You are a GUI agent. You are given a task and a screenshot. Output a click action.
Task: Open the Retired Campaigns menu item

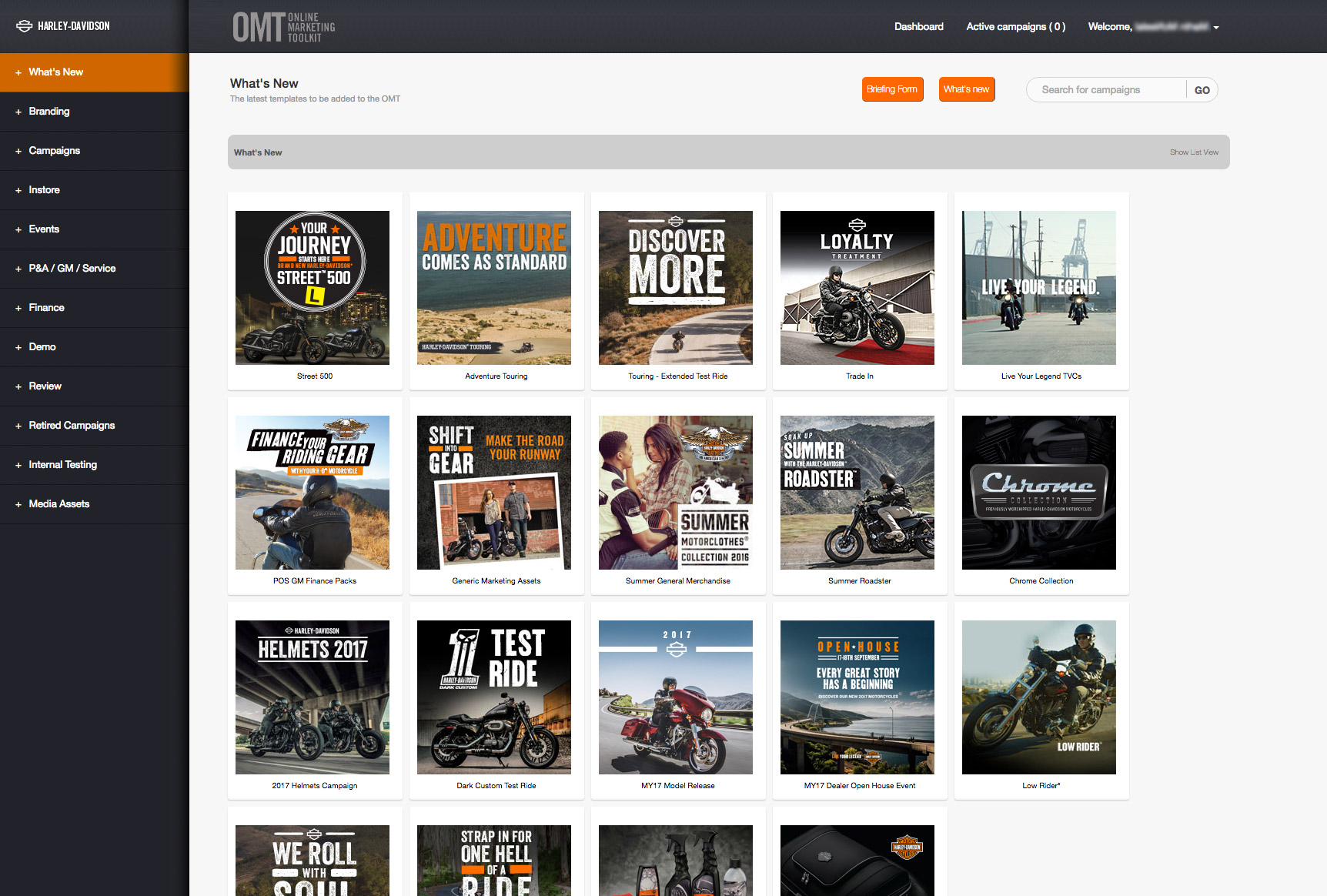[94, 426]
